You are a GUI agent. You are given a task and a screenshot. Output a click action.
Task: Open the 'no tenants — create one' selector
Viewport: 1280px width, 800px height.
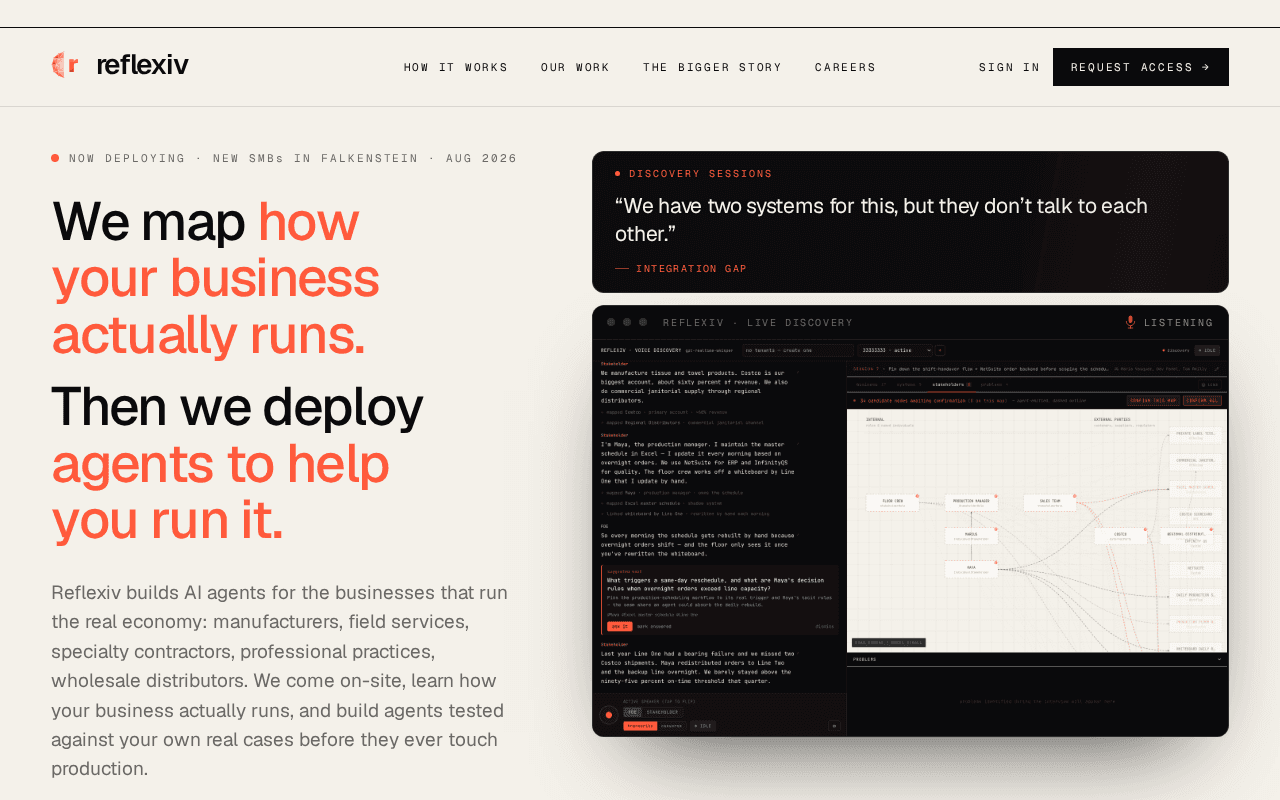pyautogui.click(x=798, y=350)
